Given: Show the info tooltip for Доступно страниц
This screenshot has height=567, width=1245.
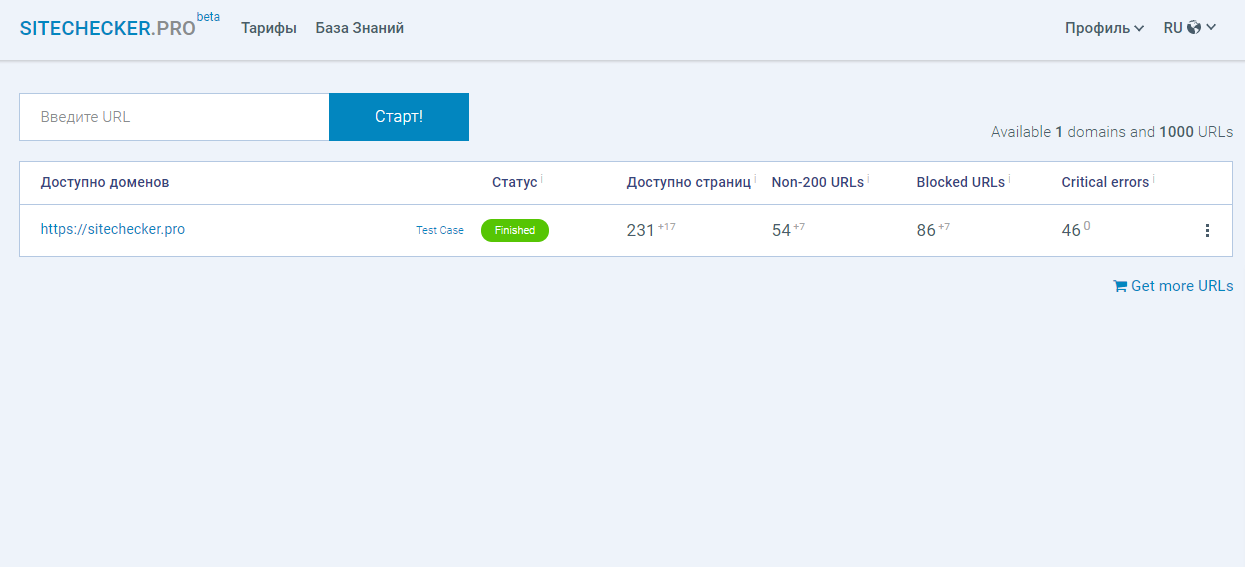Looking at the screenshot, I should [x=755, y=179].
